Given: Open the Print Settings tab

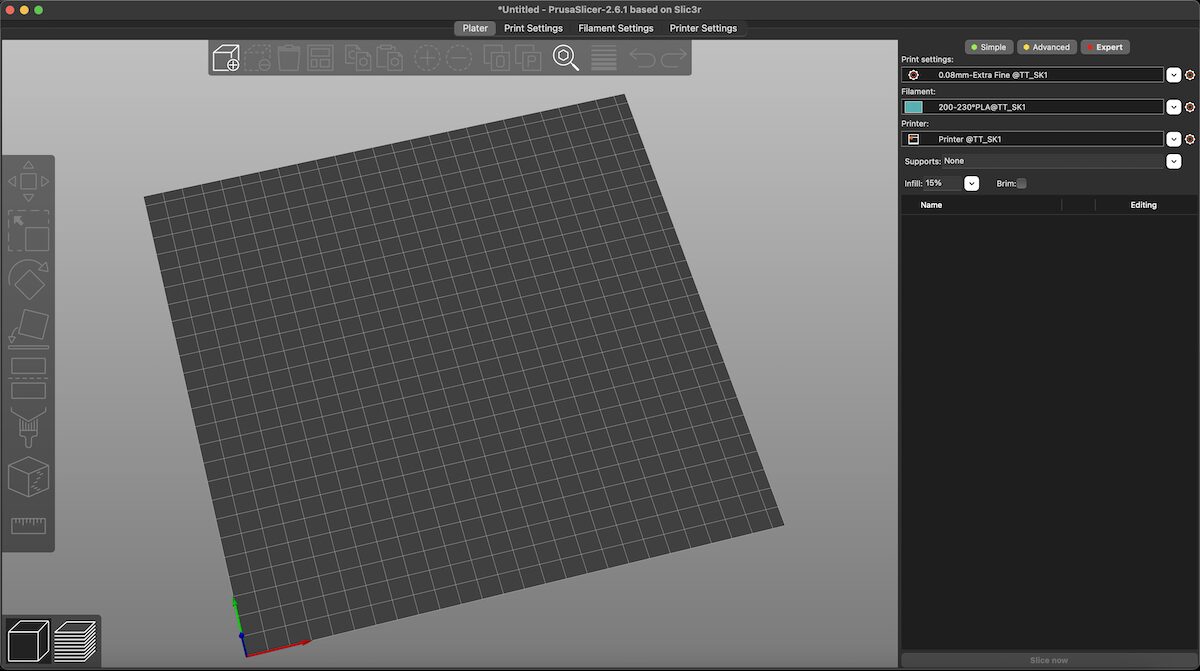Looking at the screenshot, I should point(533,28).
